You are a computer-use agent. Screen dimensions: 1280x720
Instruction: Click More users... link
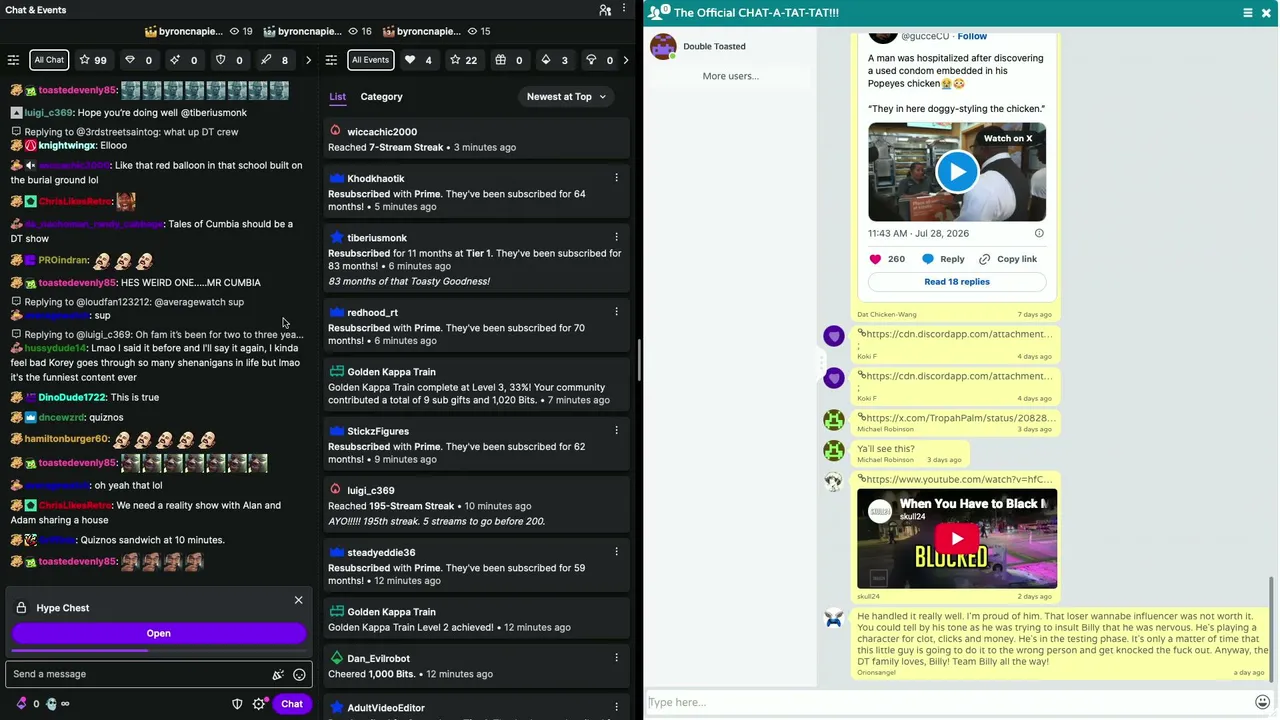730,76
